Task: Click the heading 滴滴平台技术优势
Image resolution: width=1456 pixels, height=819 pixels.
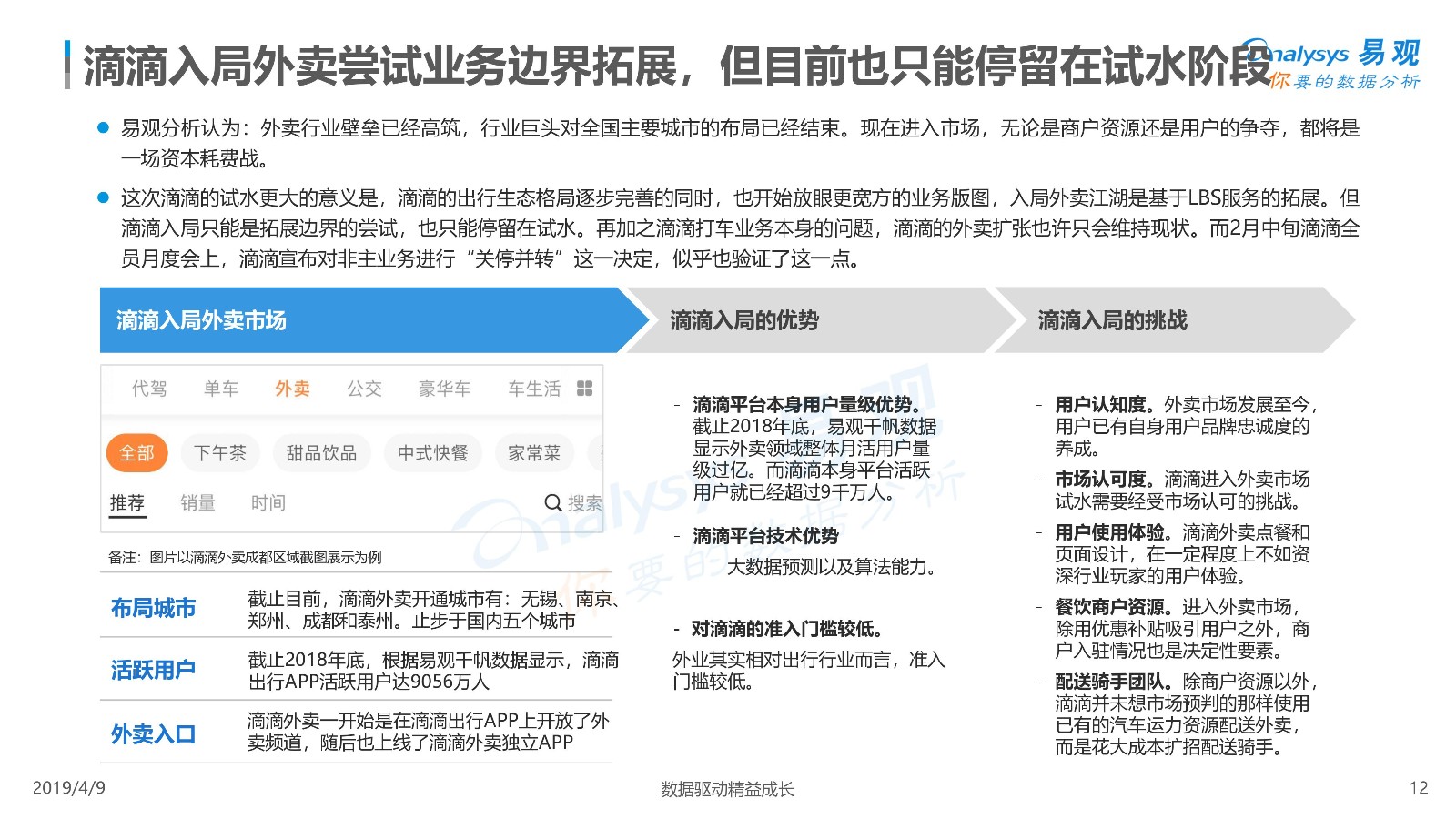Action: coord(765,536)
